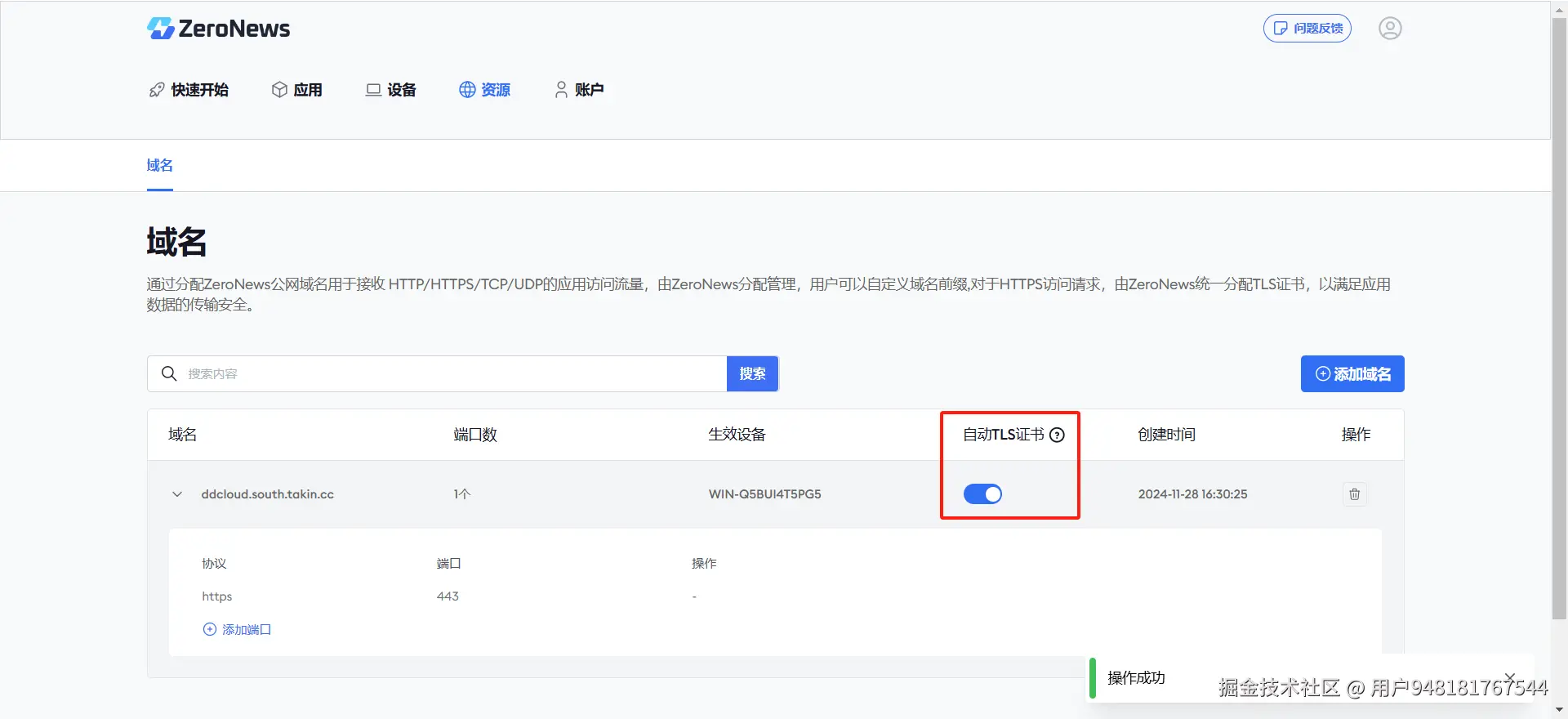The width and height of the screenshot is (1568, 719).
Task: Open the user avatar icon
Action: click(x=1390, y=29)
